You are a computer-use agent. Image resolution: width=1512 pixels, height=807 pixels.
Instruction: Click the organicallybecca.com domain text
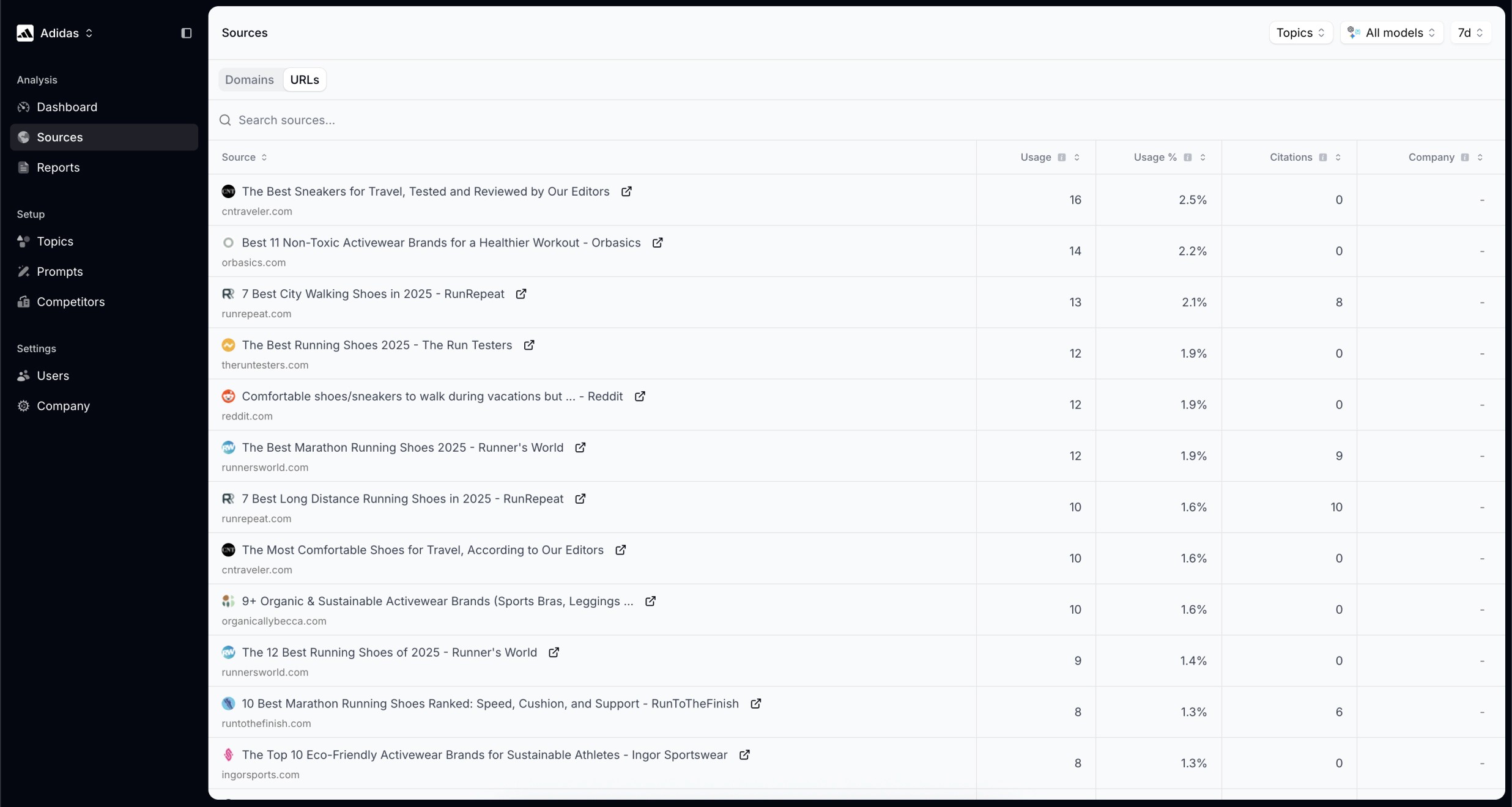tap(274, 621)
